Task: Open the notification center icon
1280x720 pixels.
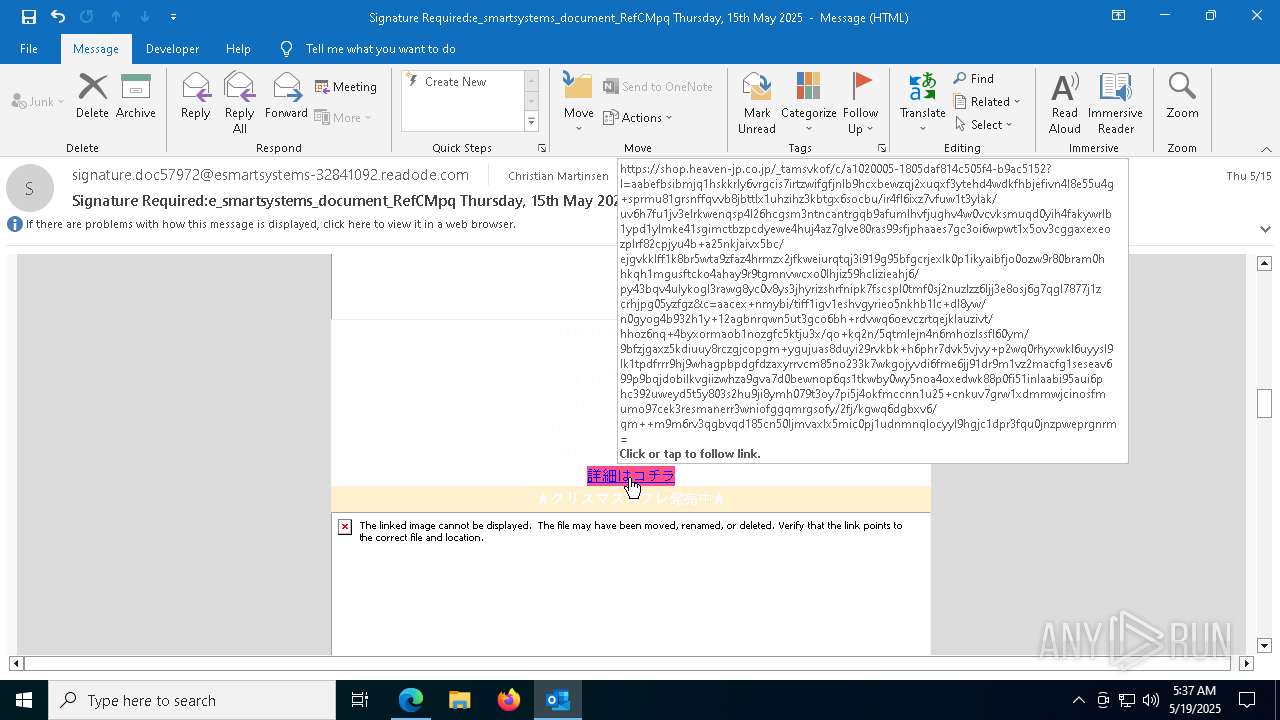Action: coord(1247,700)
